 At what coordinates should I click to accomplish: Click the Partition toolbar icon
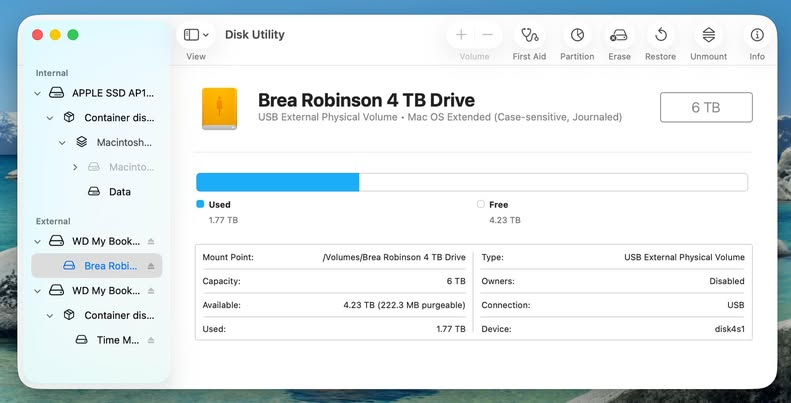577,36
